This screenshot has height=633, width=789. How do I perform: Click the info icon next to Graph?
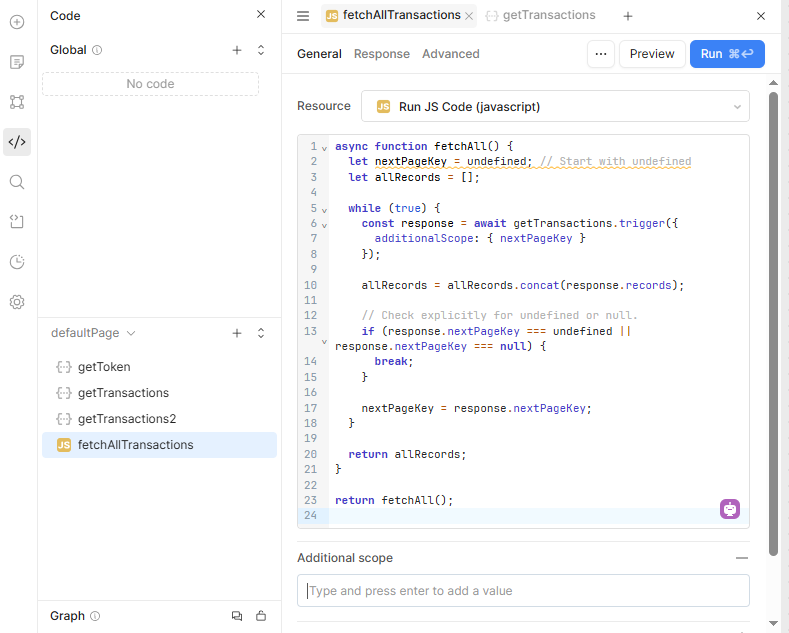(95, 616)
